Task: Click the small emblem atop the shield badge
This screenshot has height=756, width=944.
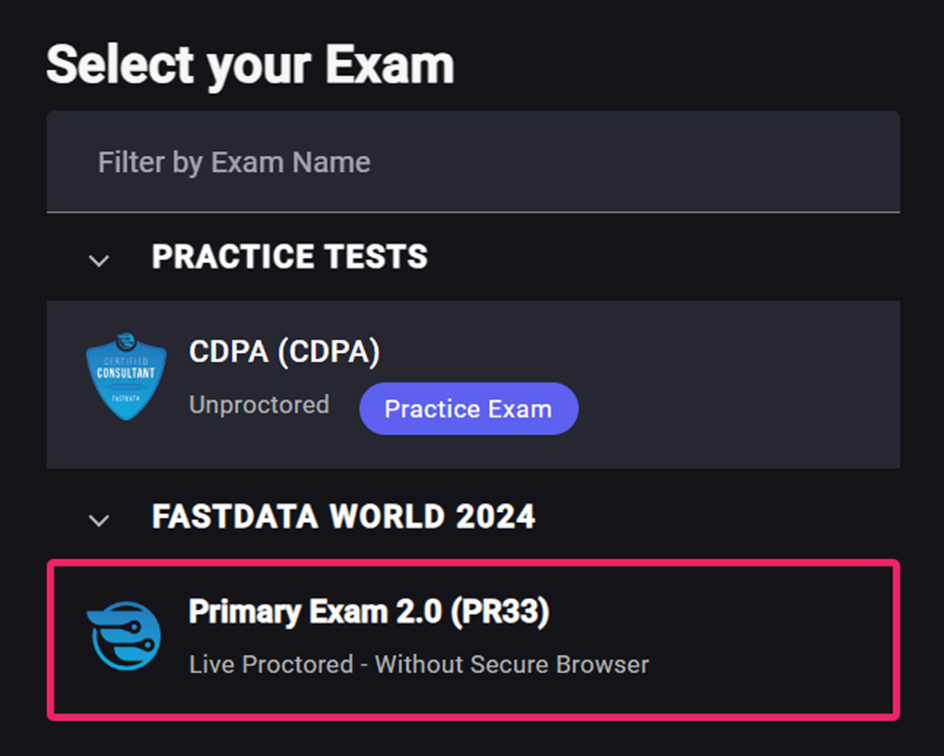Action: tap(126, 341)
